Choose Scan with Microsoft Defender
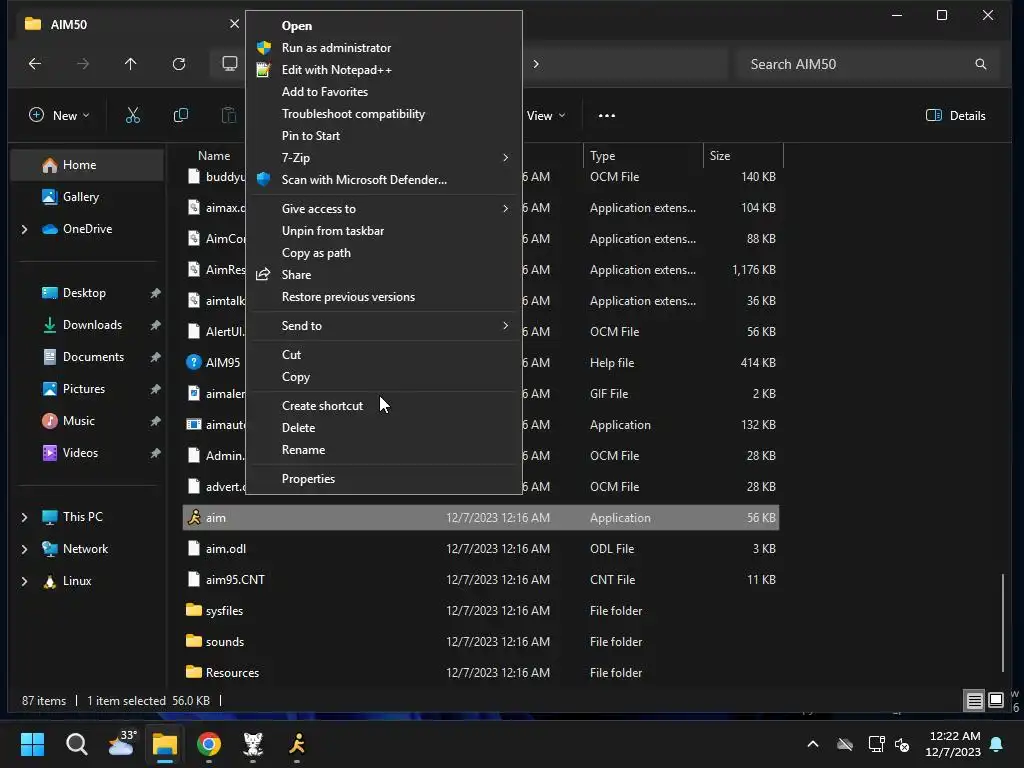The image size is (1024, 768). 384,180
